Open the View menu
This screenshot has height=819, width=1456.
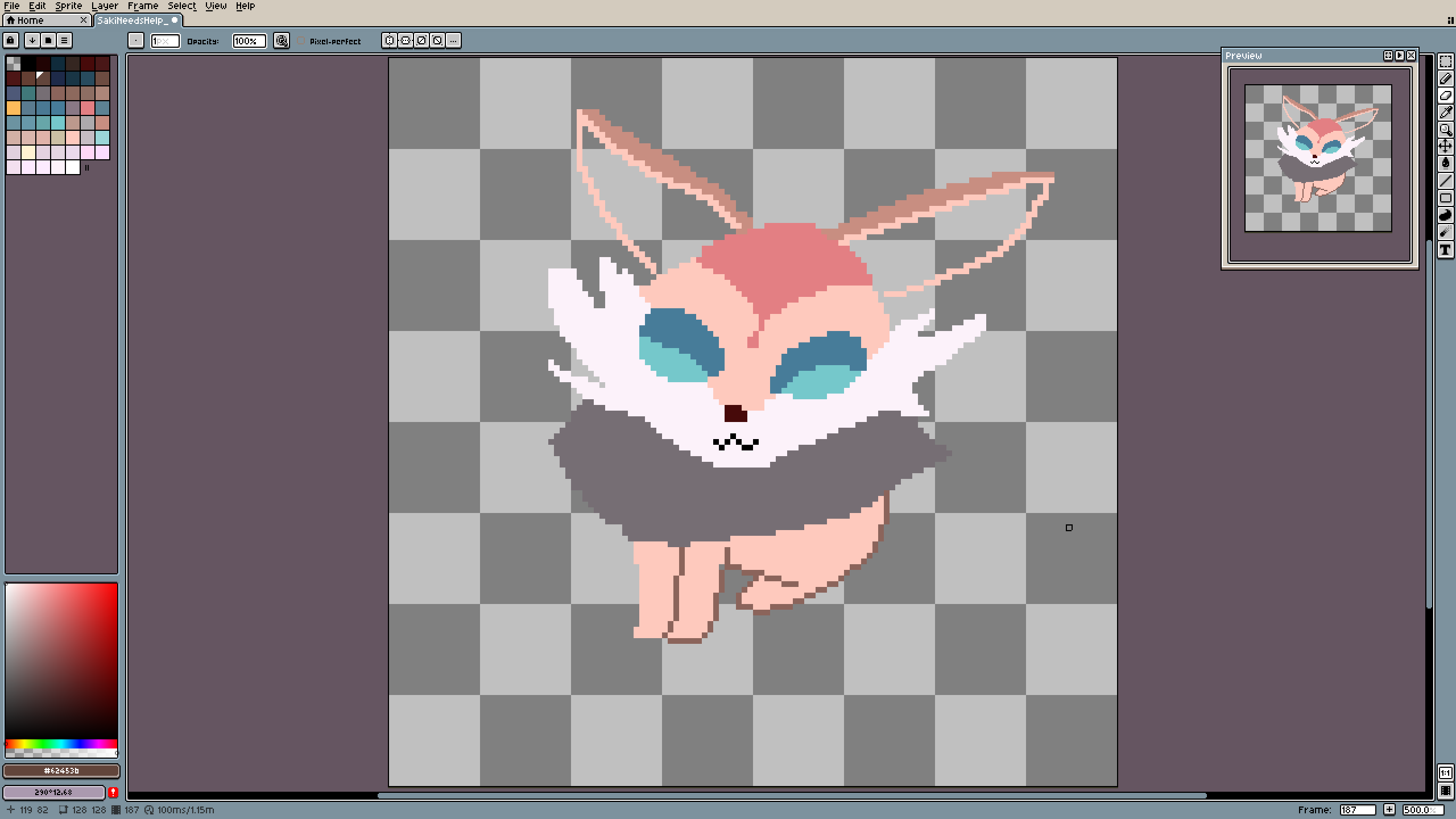216,6
